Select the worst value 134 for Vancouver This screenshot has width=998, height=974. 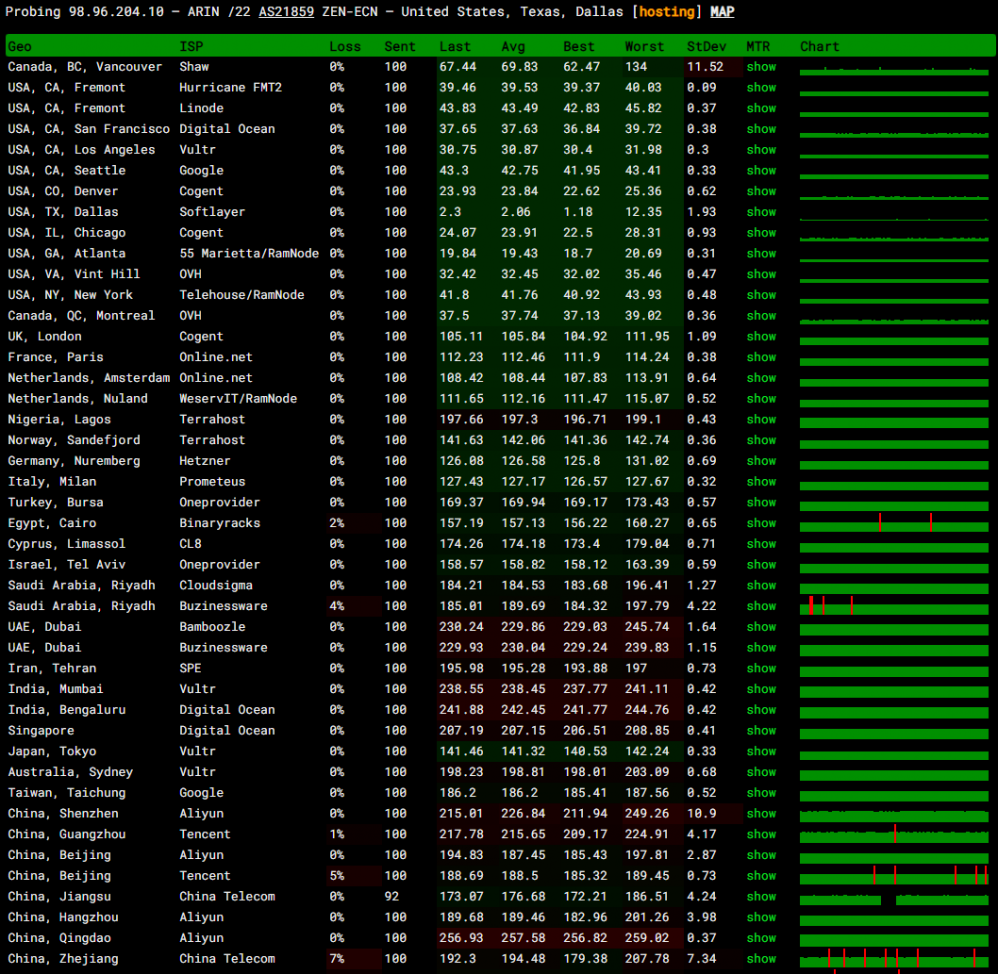pyautogui.click(x=636, y=67)
